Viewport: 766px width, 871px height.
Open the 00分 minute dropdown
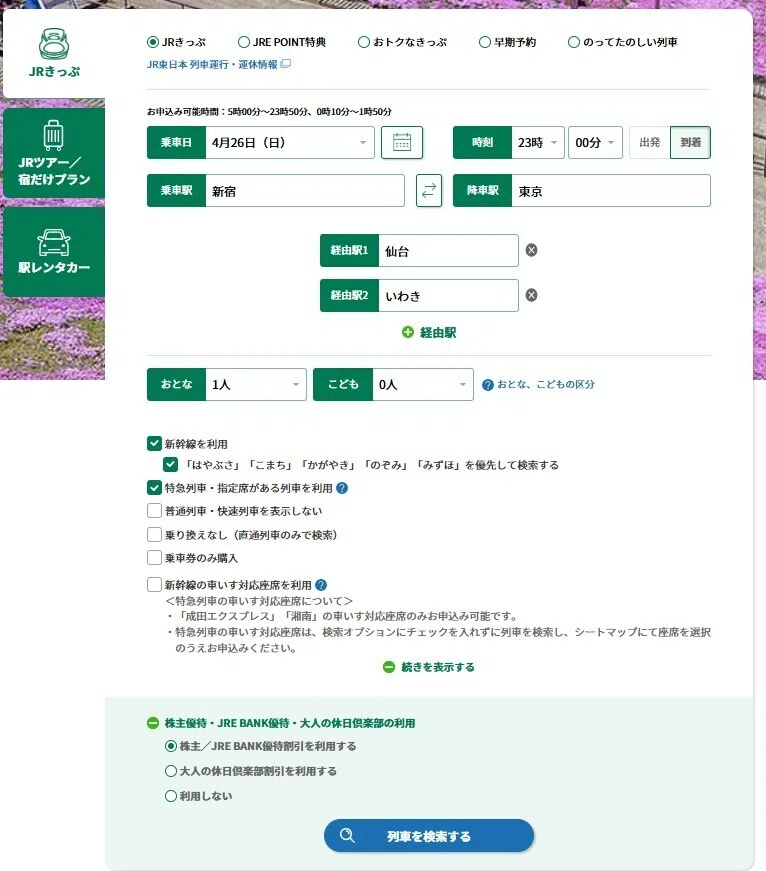click(595, 143)
